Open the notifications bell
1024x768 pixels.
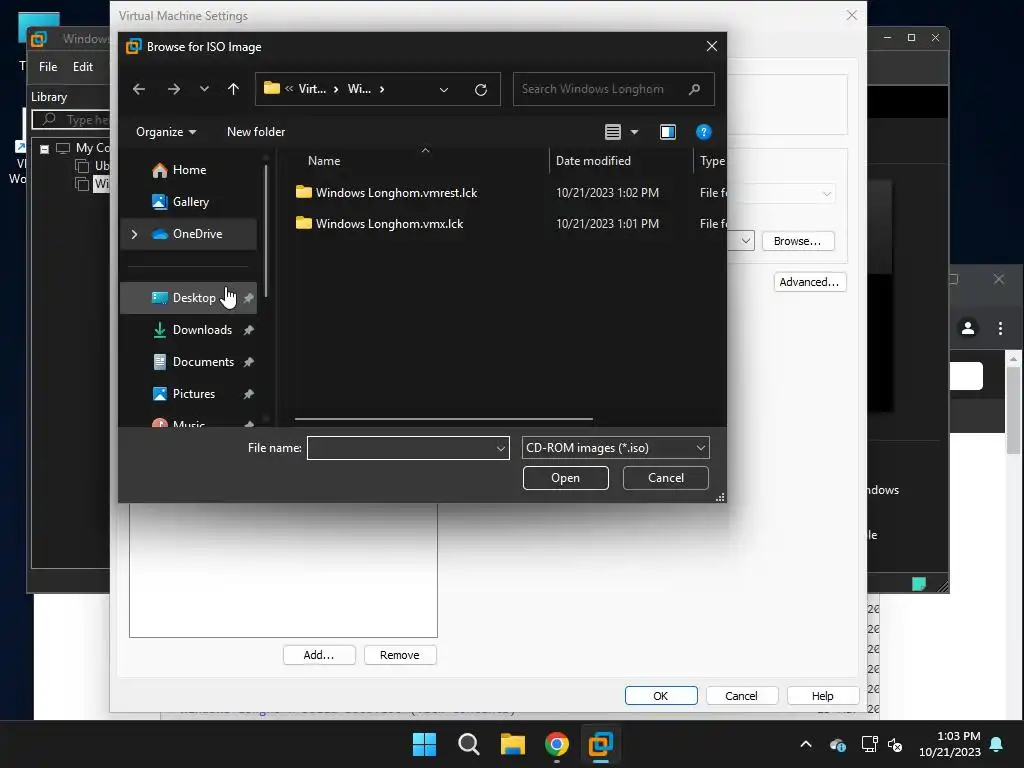point(997,744)
